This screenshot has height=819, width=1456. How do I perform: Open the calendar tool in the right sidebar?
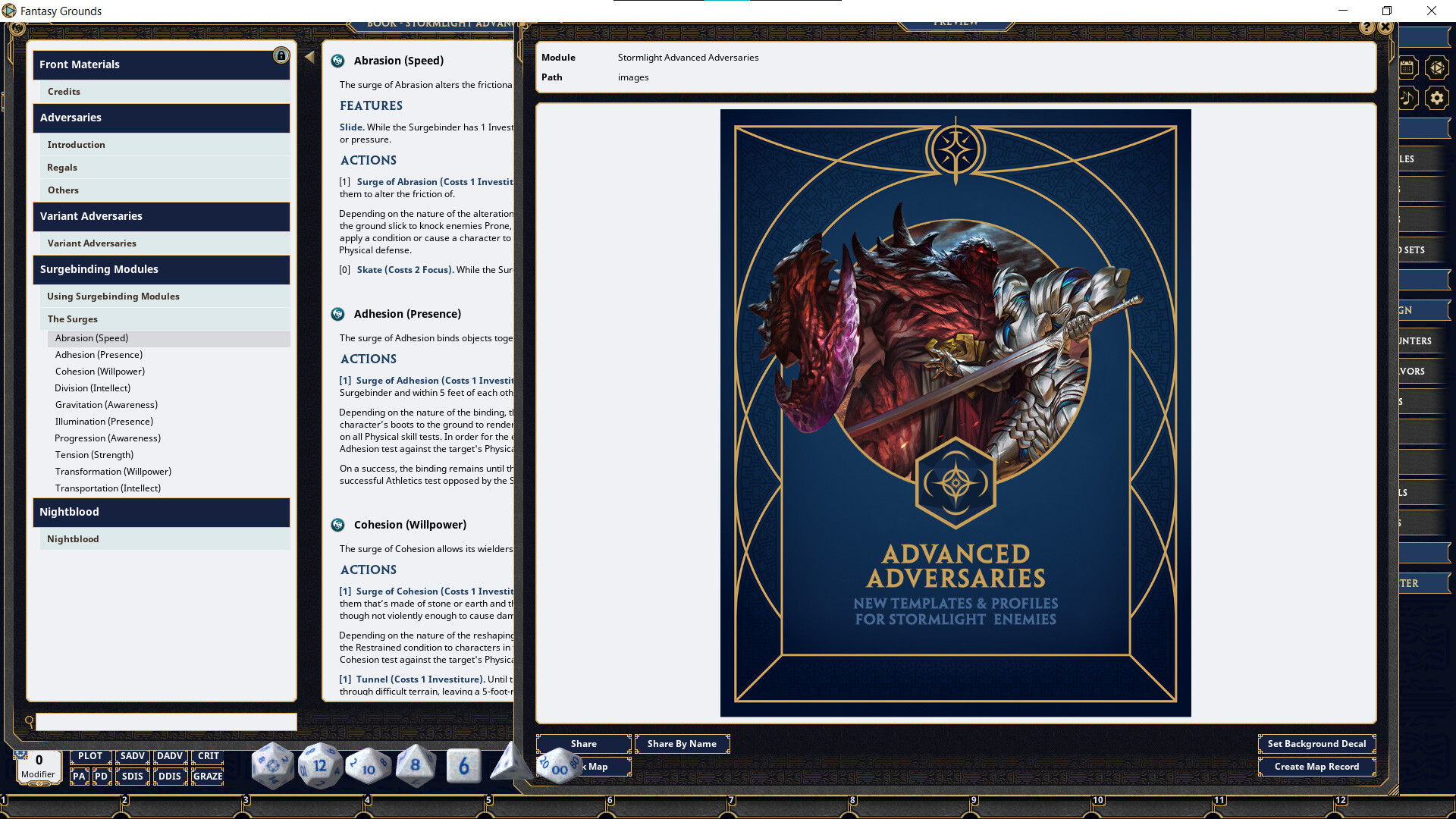[1408, 67]
